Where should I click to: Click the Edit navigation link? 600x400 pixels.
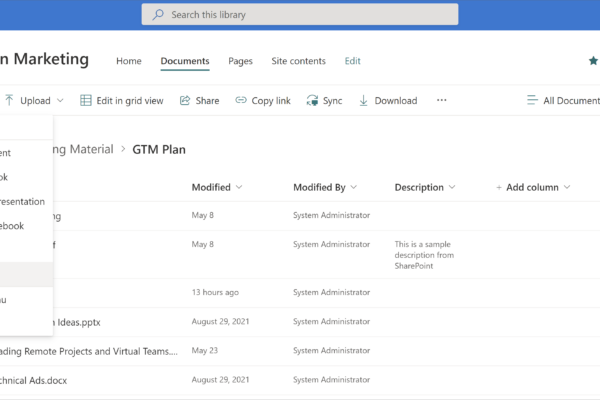[352, 61]
